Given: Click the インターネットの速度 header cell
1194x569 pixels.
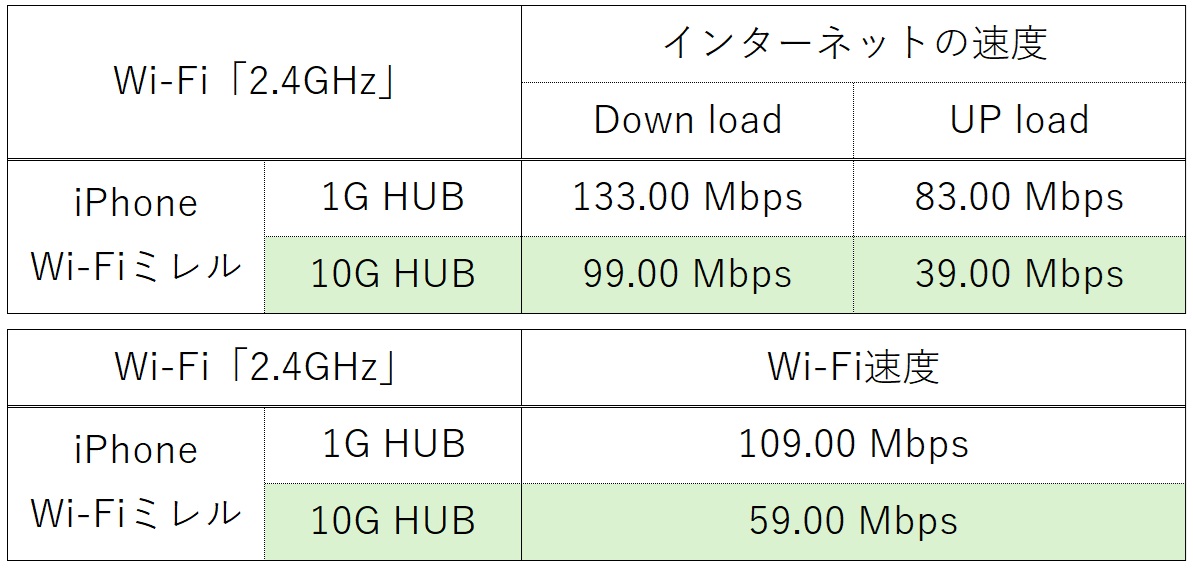Looking at the screenshot, I should (x=853, y=45).
